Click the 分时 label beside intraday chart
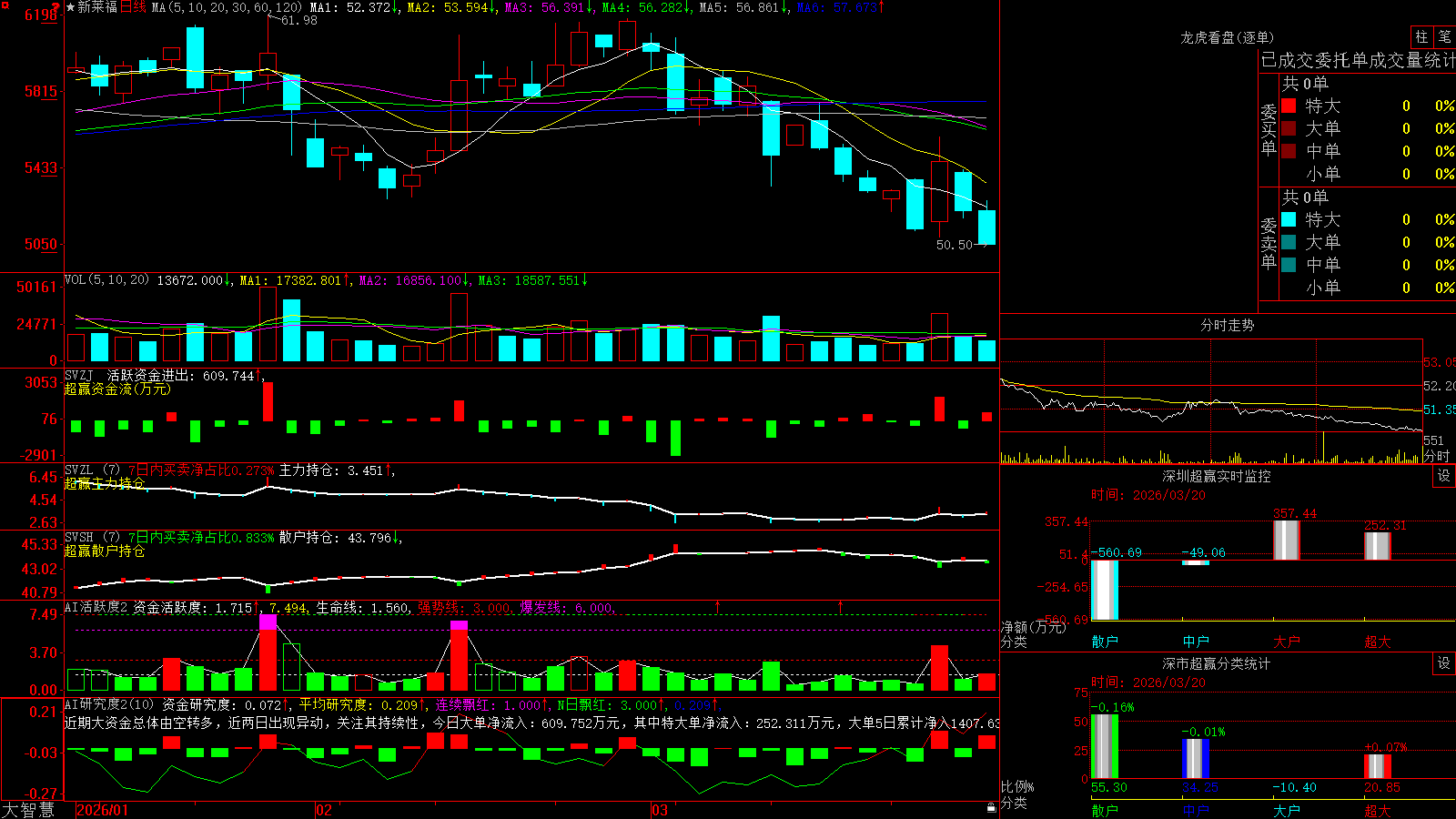 (x=1436, y=456)
